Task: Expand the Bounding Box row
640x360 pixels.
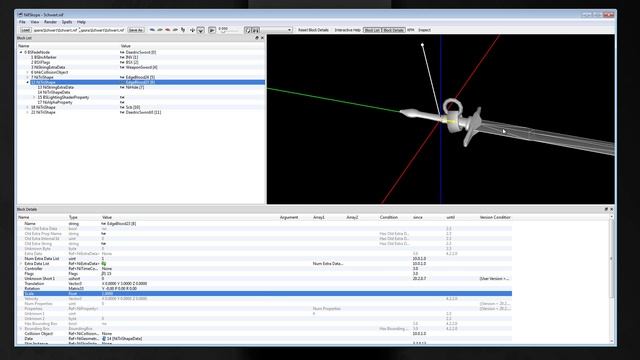Action: click(x=21, y=329)
